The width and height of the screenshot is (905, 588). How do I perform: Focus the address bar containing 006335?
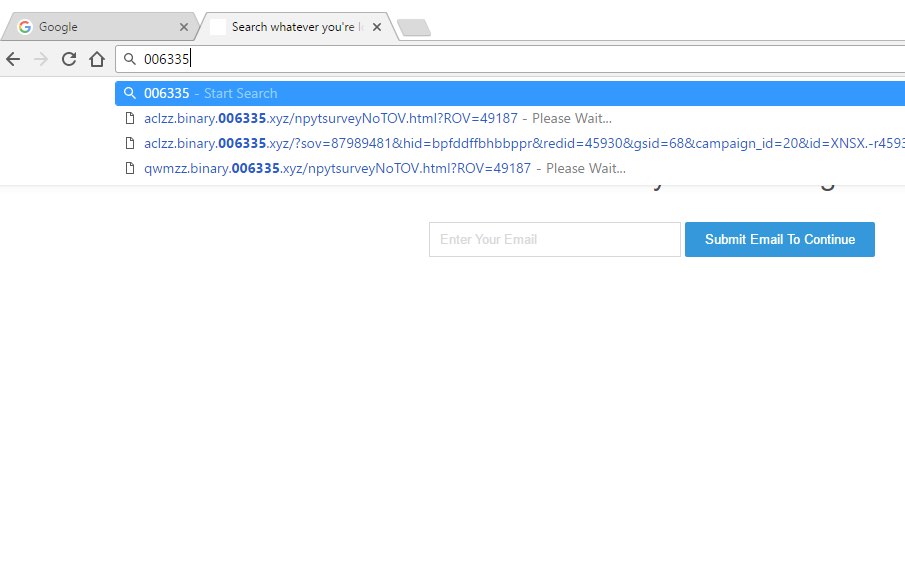pos(500,59)
